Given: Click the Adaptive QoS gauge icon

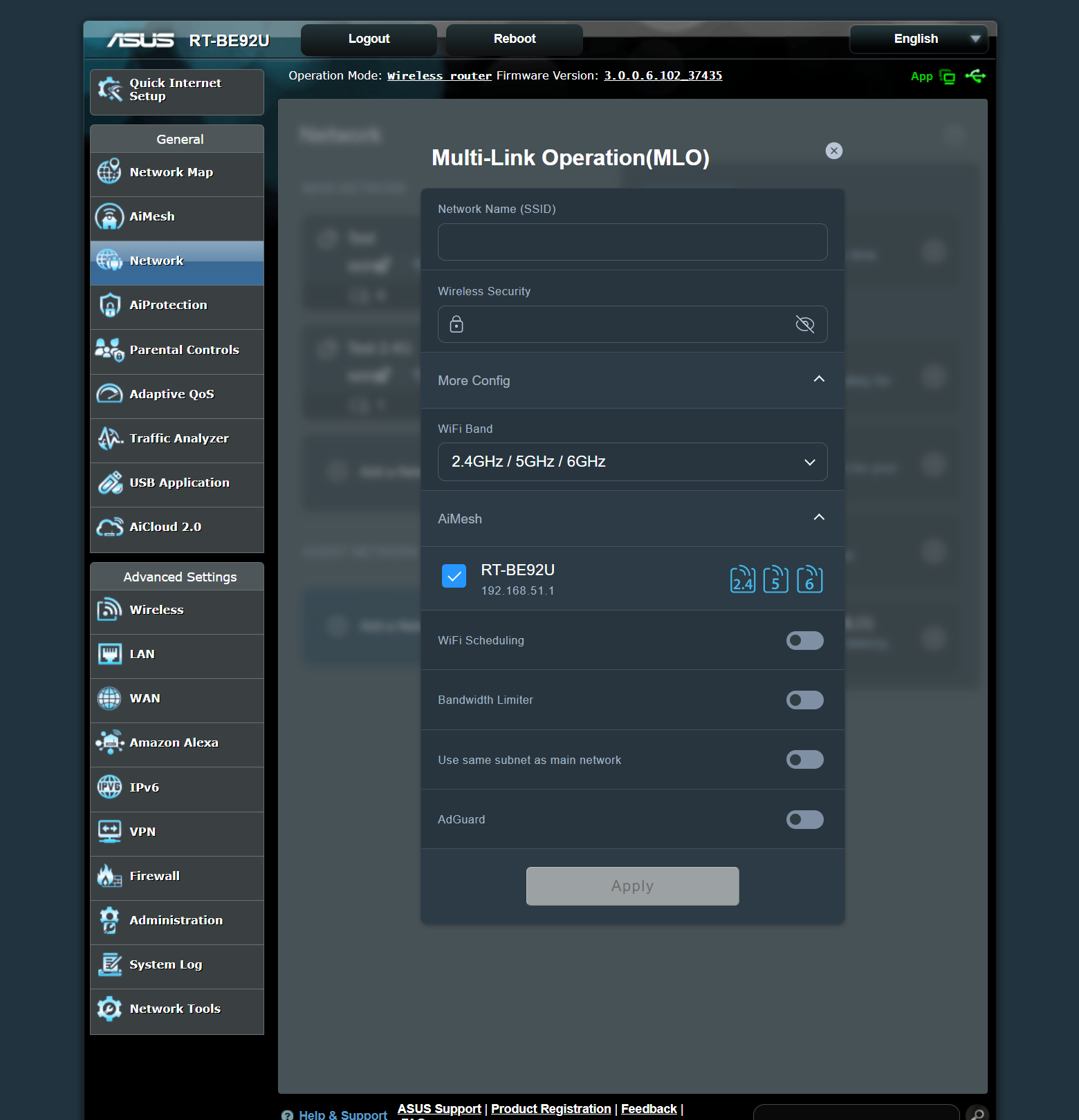Looking at the screenshot, I should point(109,394).
